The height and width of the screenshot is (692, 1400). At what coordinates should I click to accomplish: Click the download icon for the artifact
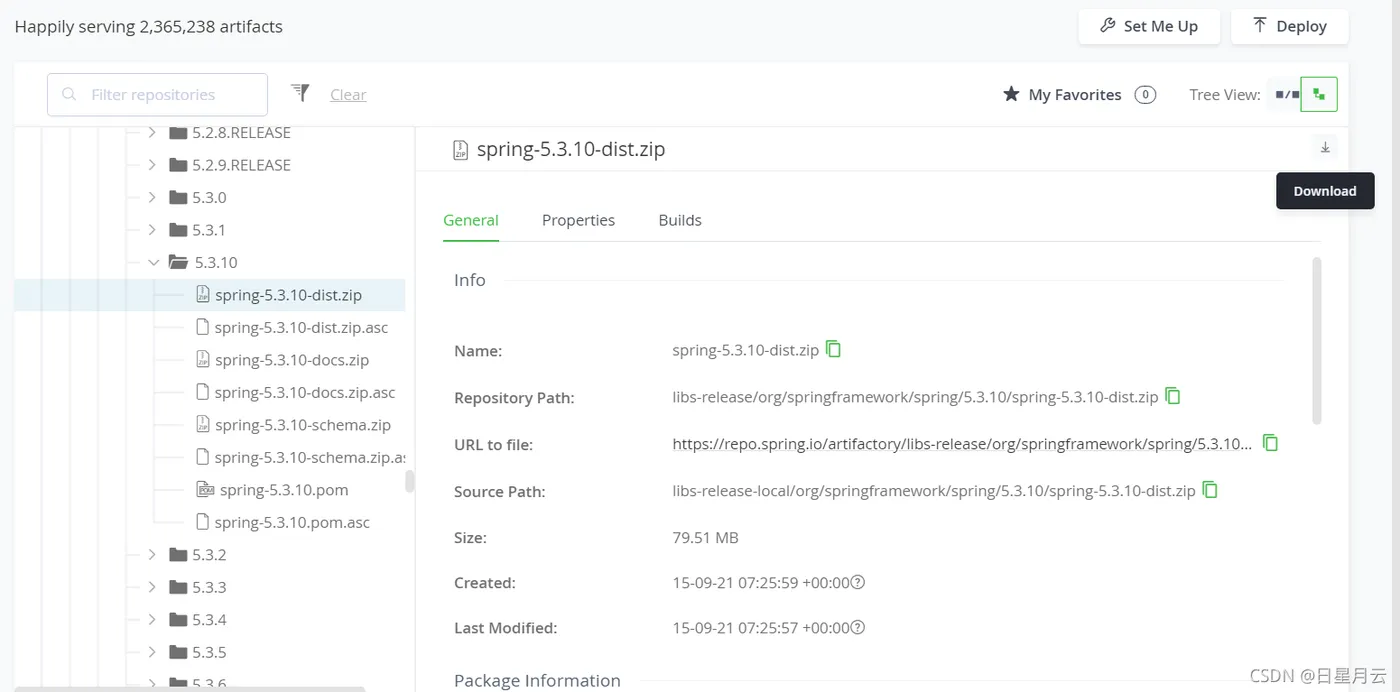click(x=1325, y=148)
